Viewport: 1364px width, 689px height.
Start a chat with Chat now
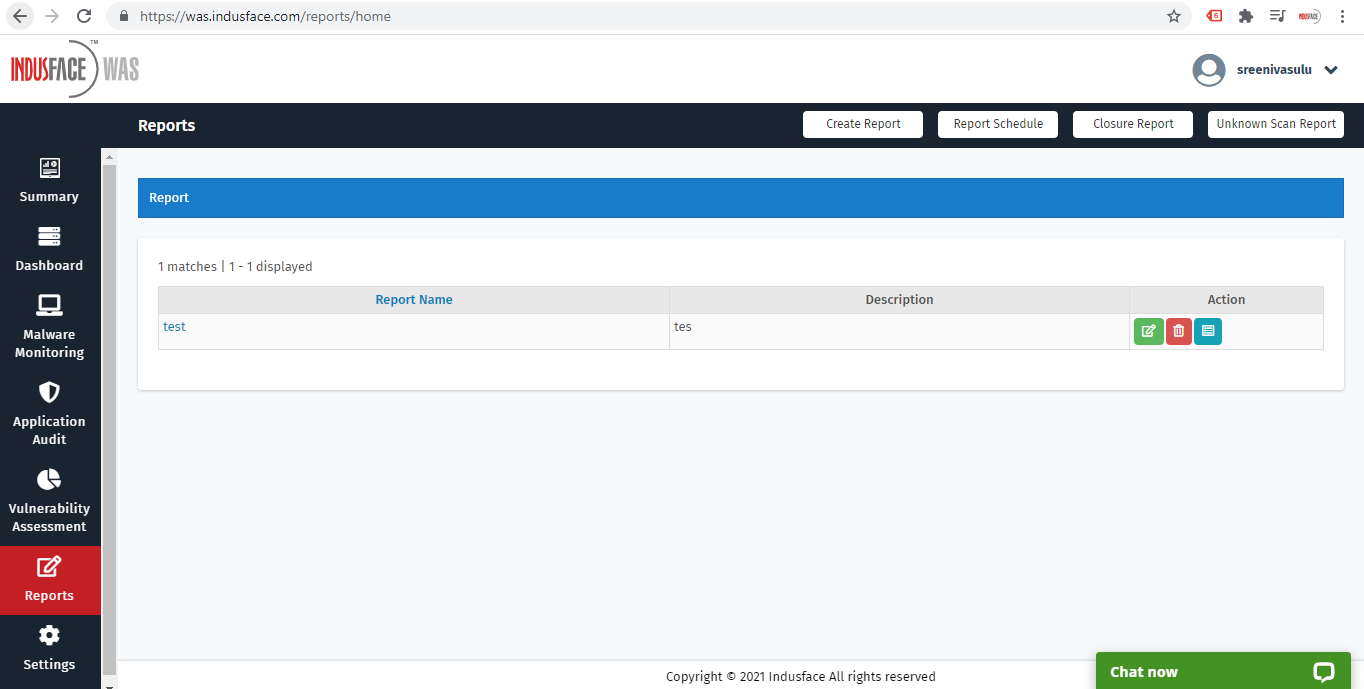coord(1223,671)
